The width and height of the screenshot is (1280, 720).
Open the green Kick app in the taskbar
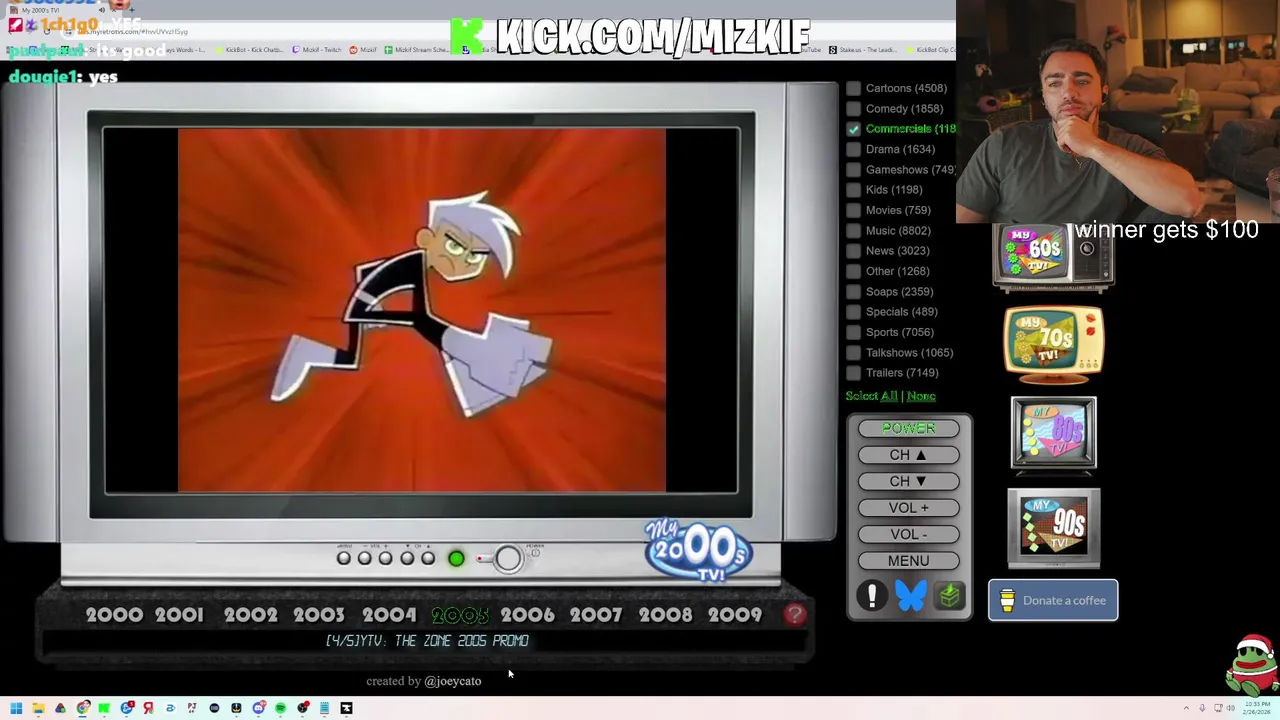(x=104, y=708)
